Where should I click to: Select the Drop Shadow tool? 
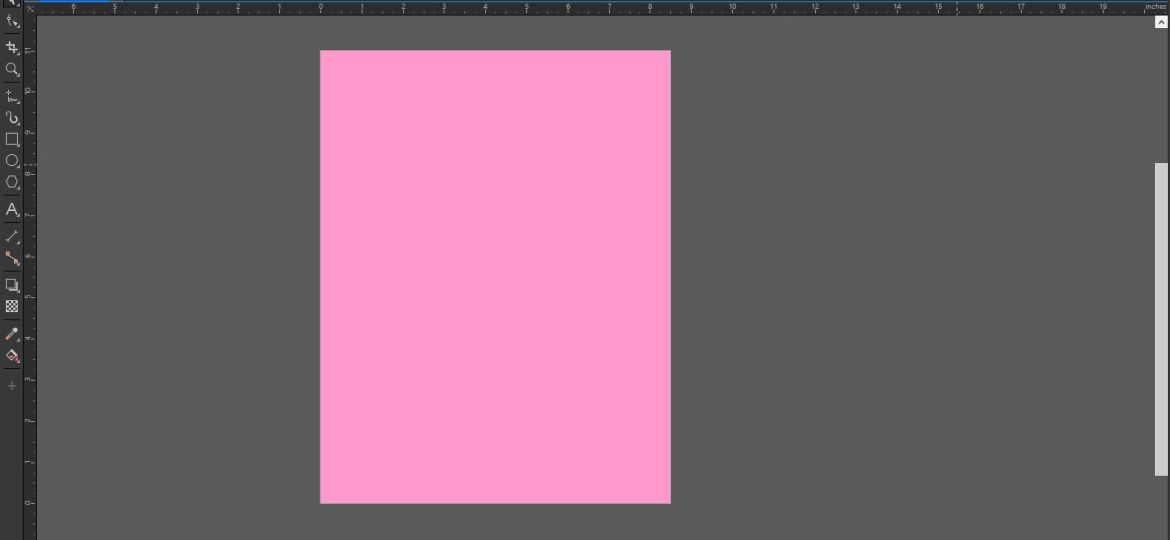pyautogui.click(x=12, y=285)
